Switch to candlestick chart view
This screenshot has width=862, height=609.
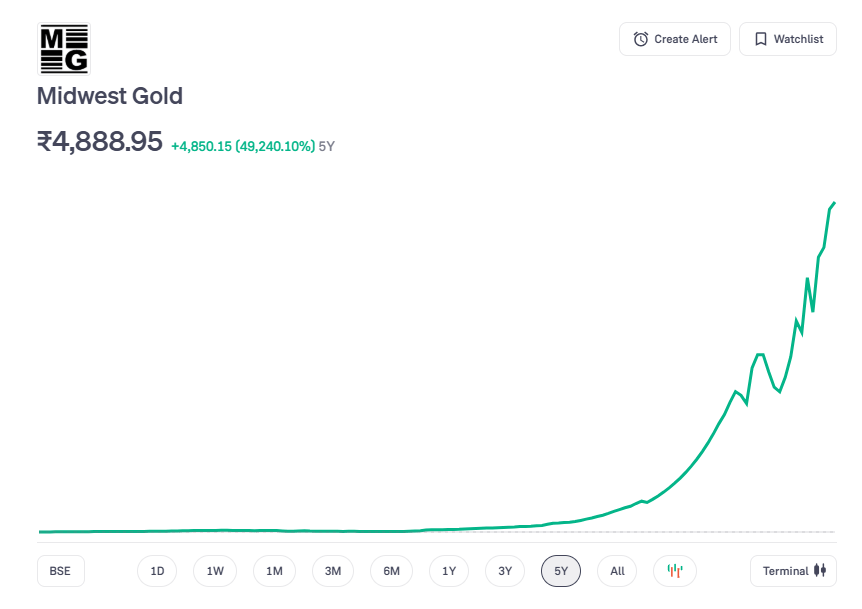[x=675, y=571]
